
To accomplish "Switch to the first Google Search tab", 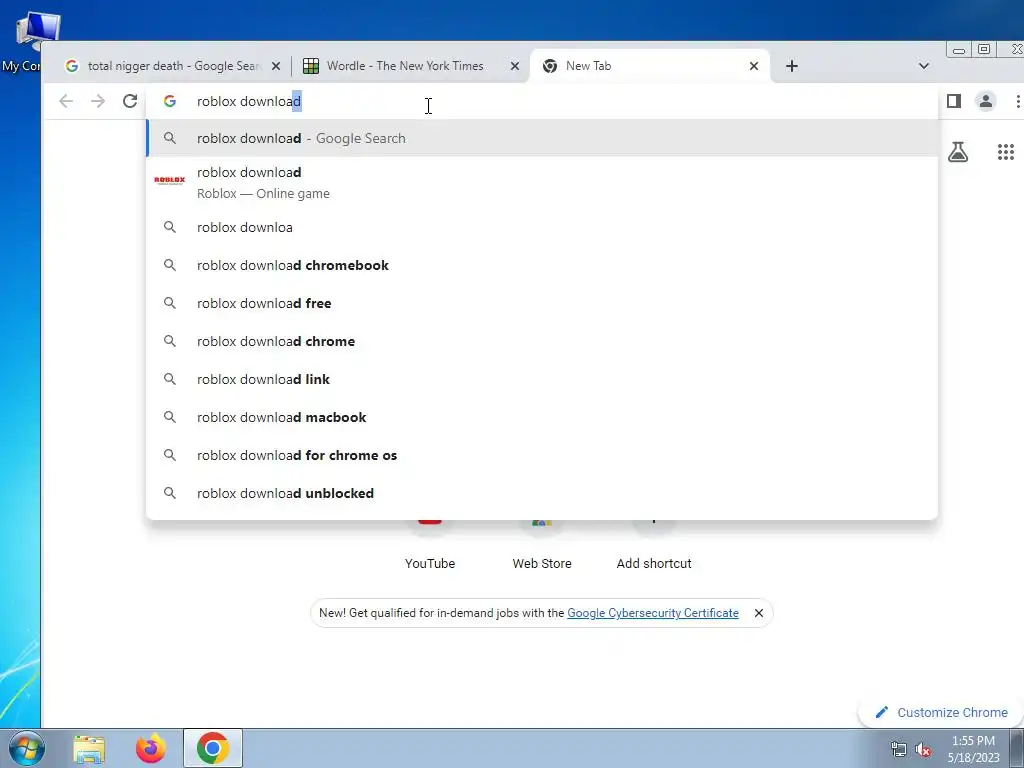I will [173, 66].
